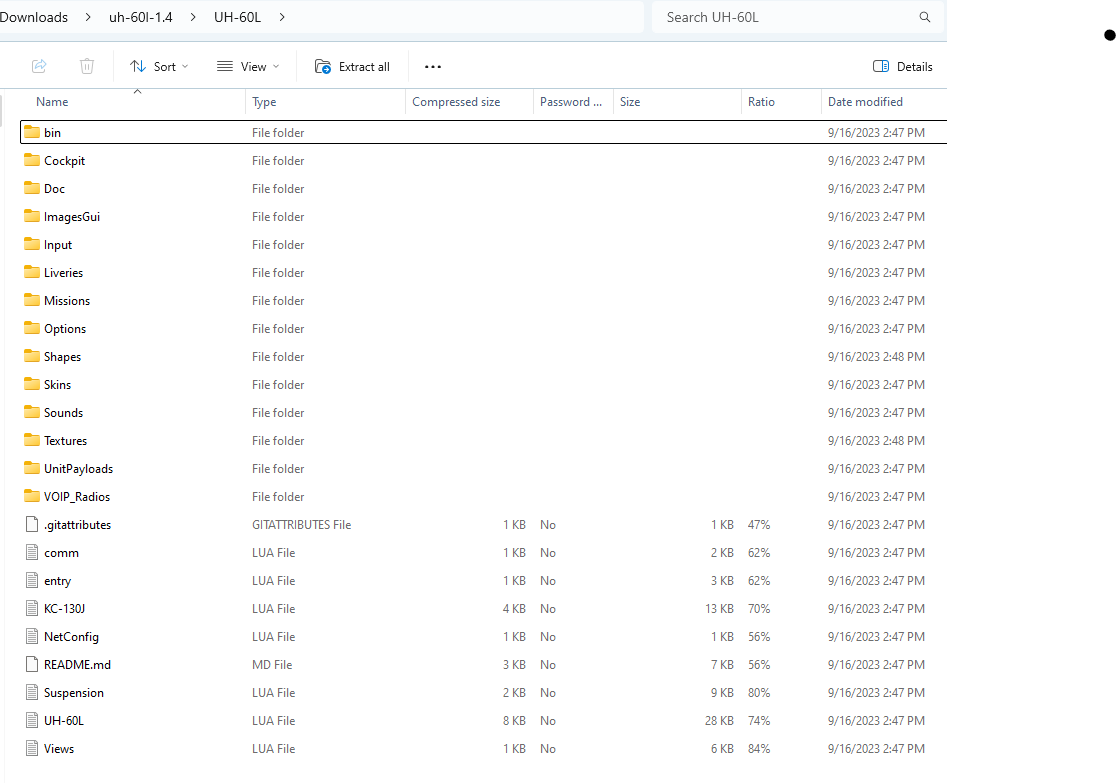Select the VOIP_Radios folder icon
This screenshot has width=1116, height=783.
tap(32, 496)
